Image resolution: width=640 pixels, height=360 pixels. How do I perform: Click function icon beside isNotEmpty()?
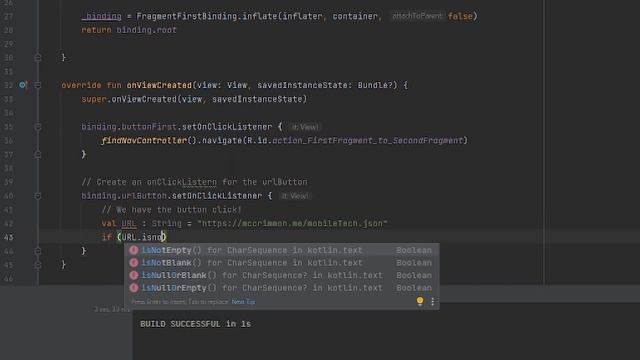(133, 250)
